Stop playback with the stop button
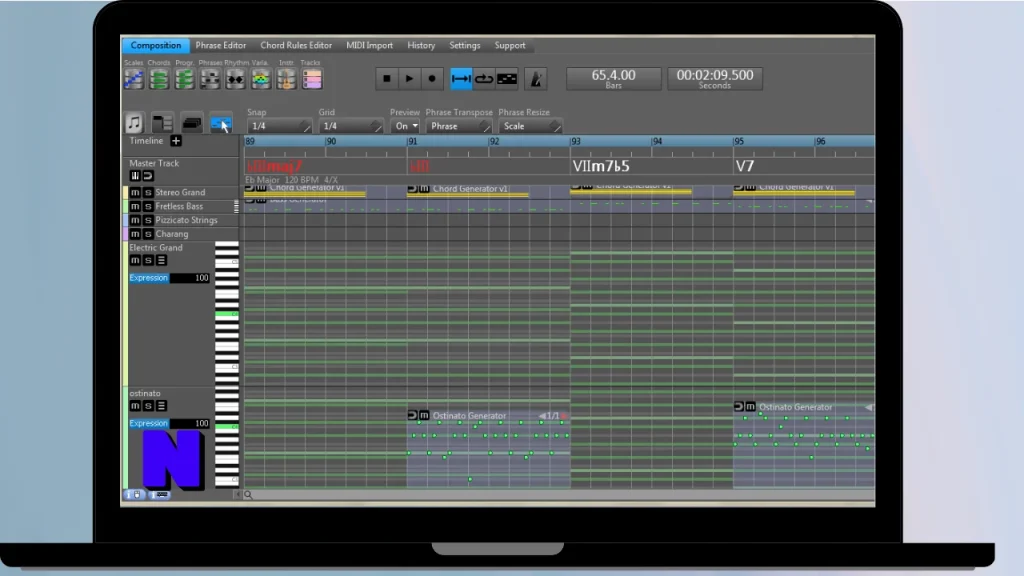This screenshot has height=576, width=1024. pyautogui.click(x=387, y=79)
